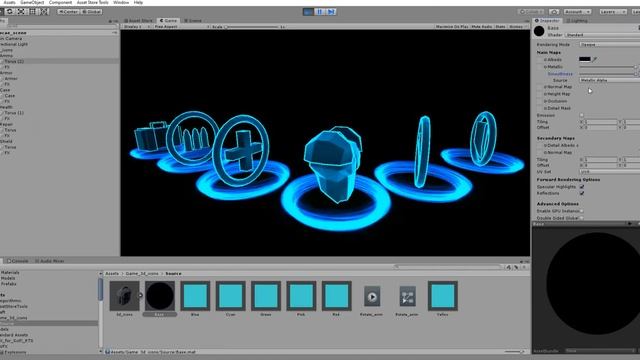
Task: Select Cyan material asset
Action: coord(231,296)
